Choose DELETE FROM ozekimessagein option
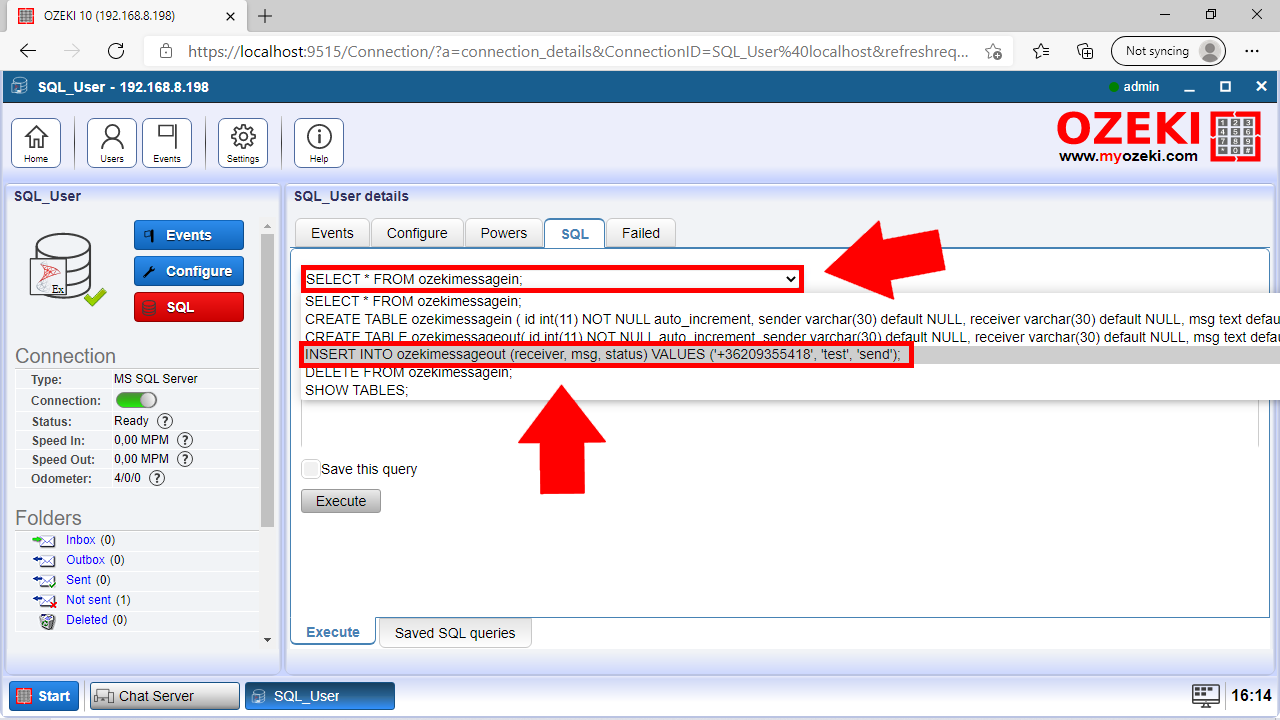The height and width of the screenshot is (720, 1280). 408,372
